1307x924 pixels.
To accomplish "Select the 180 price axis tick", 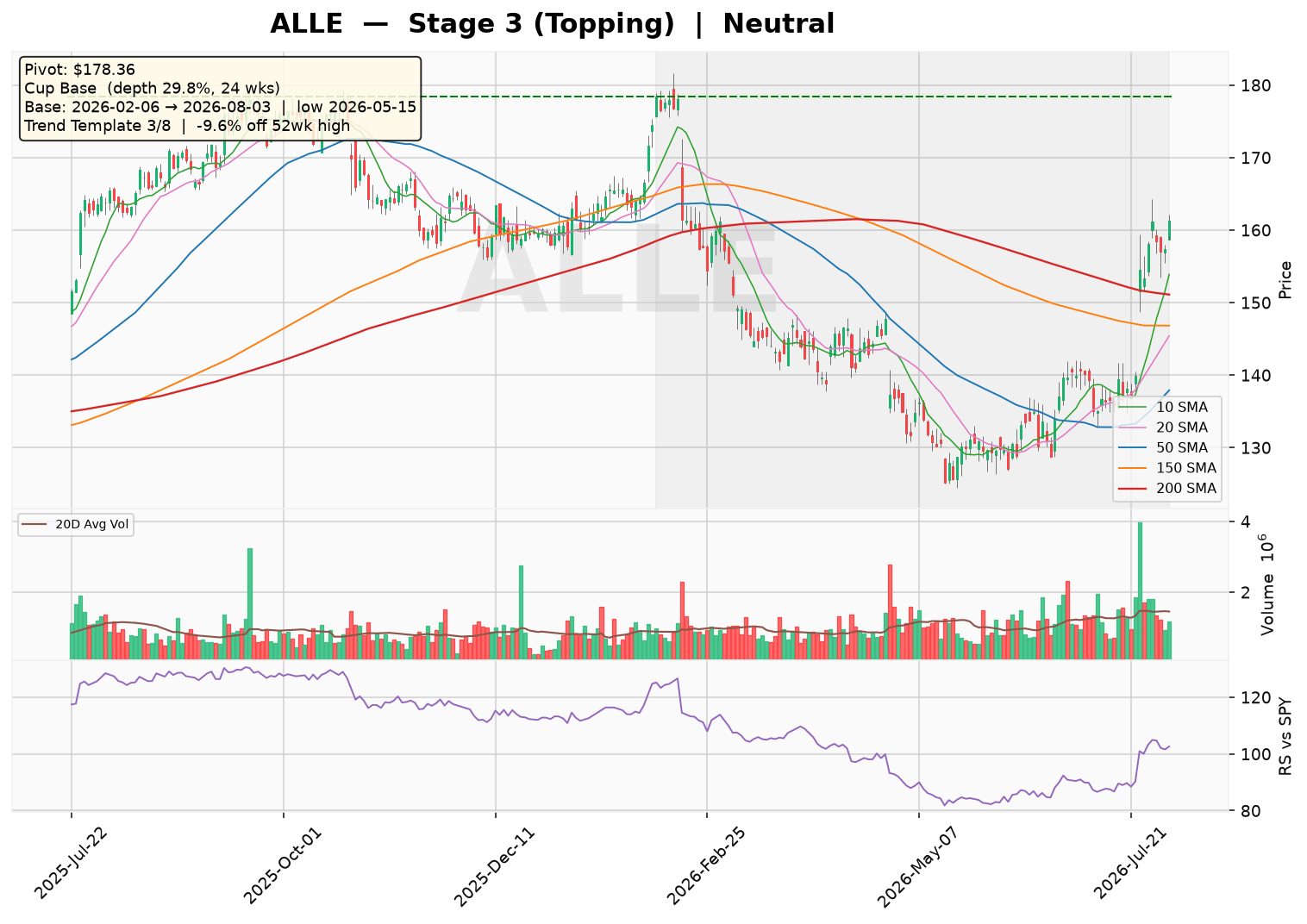I will [1256, 85].
